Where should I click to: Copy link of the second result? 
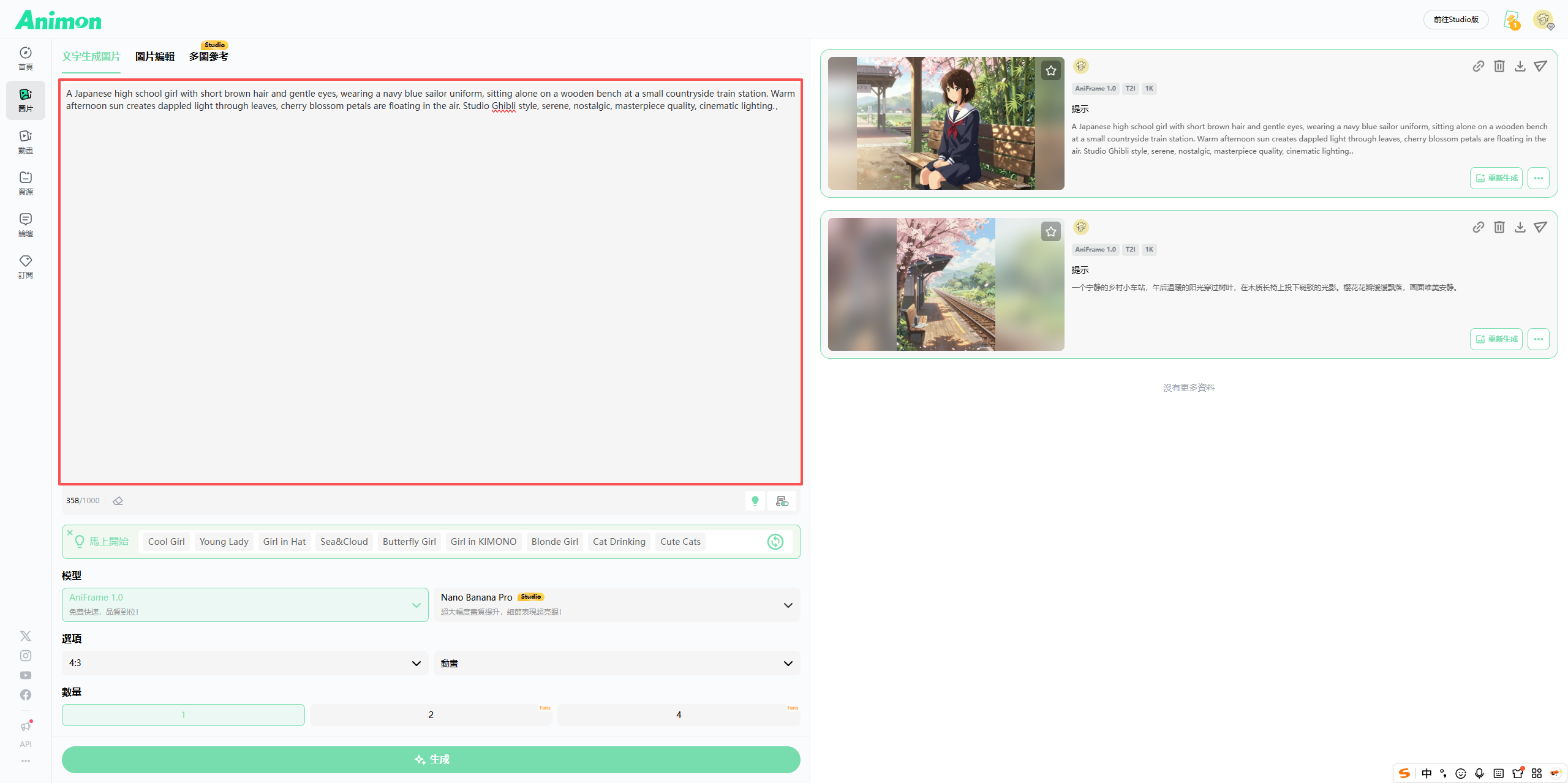click(1478, 227)
